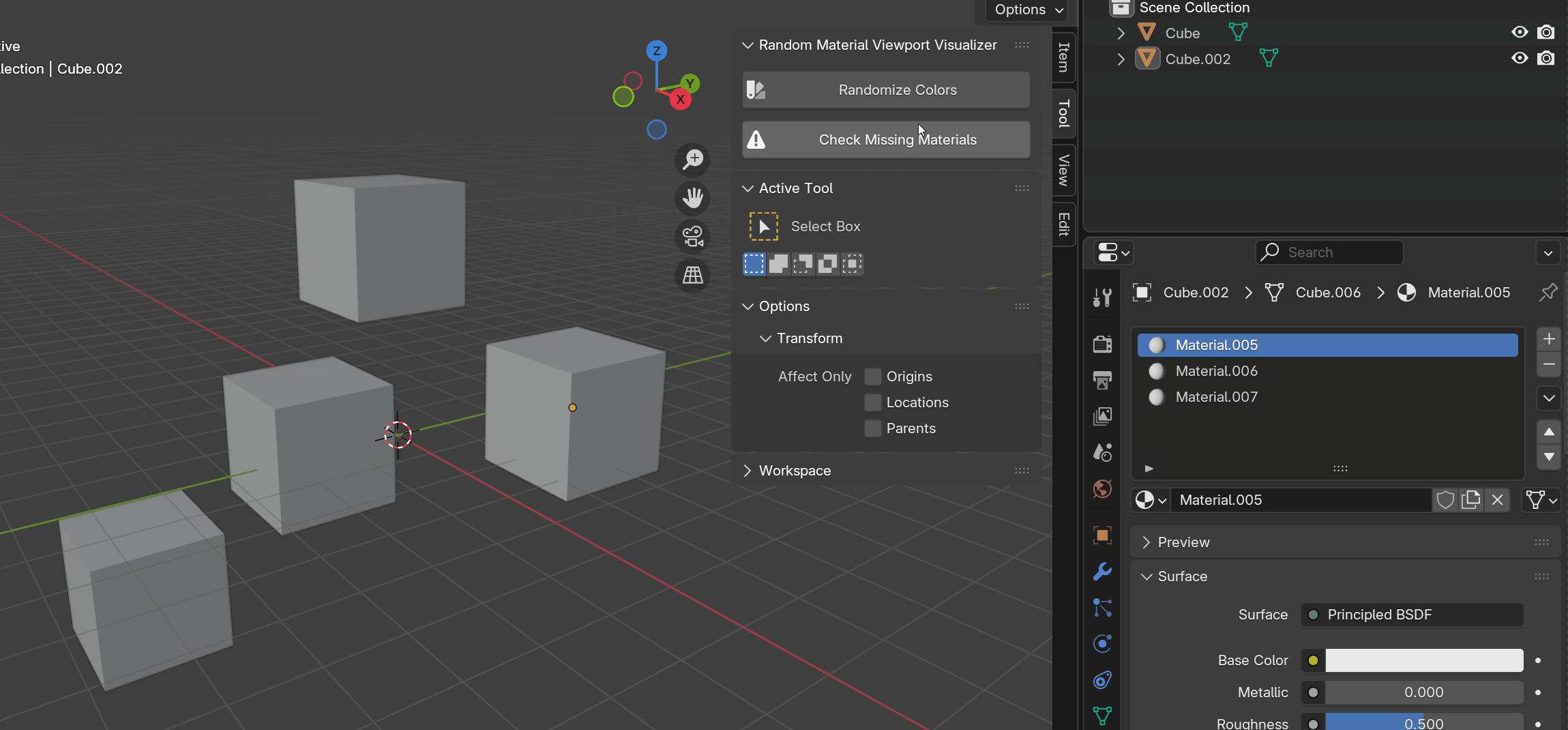Expand the Preview panel
The width and height of the screenshot is (1568, 730).
(x=1183, y=542)
